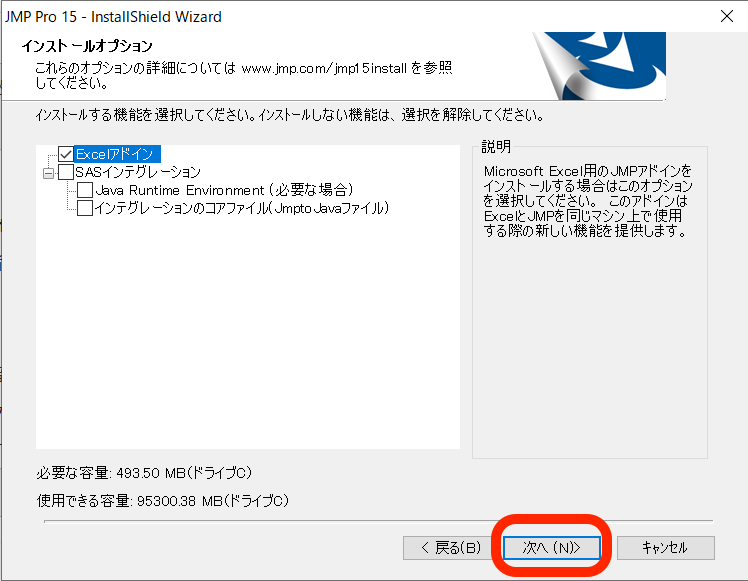Click the 次へ (N)> button

point(551,548)
